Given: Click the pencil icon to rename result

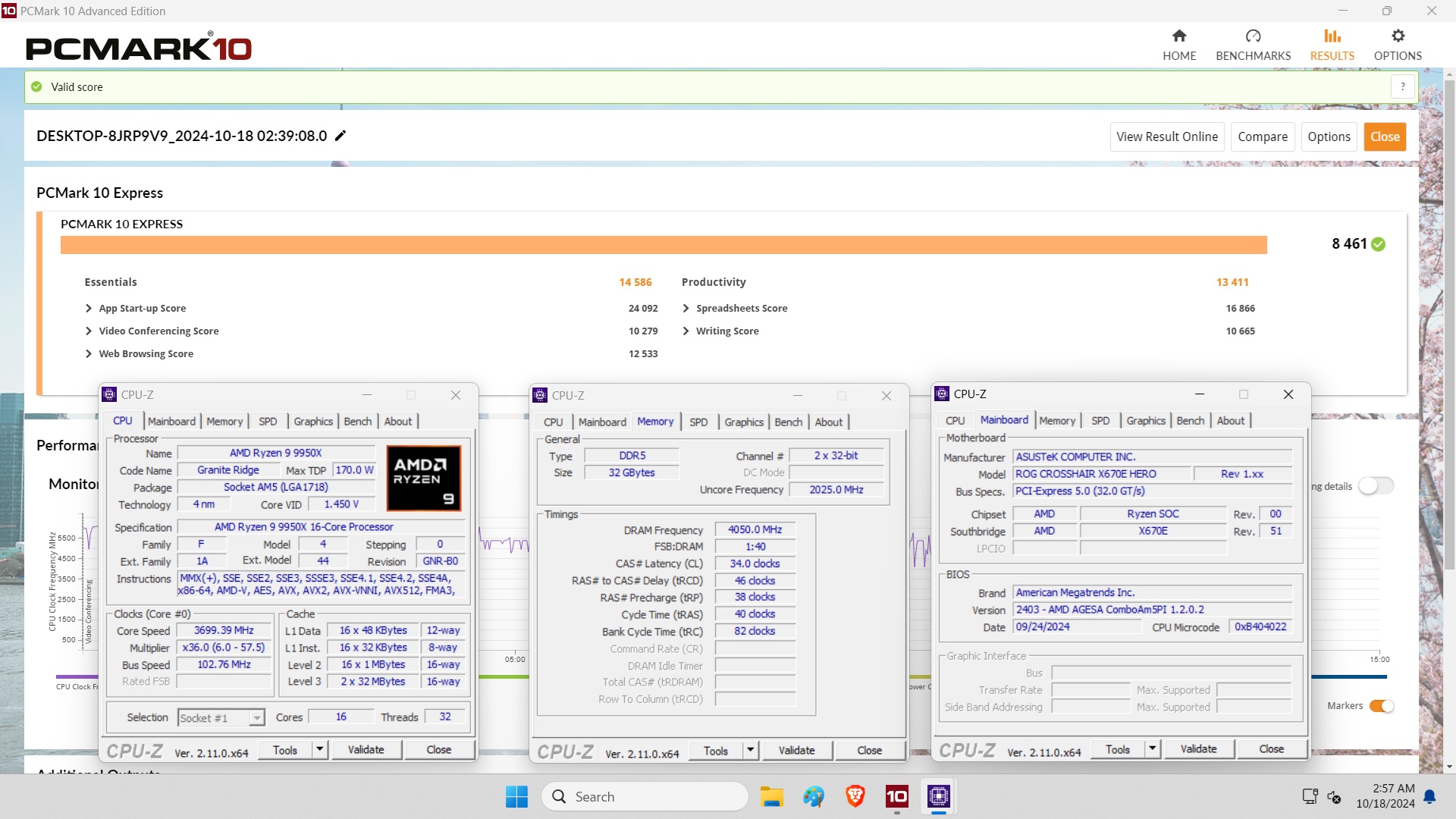Looking at the screenshot, I should [340, 136].
